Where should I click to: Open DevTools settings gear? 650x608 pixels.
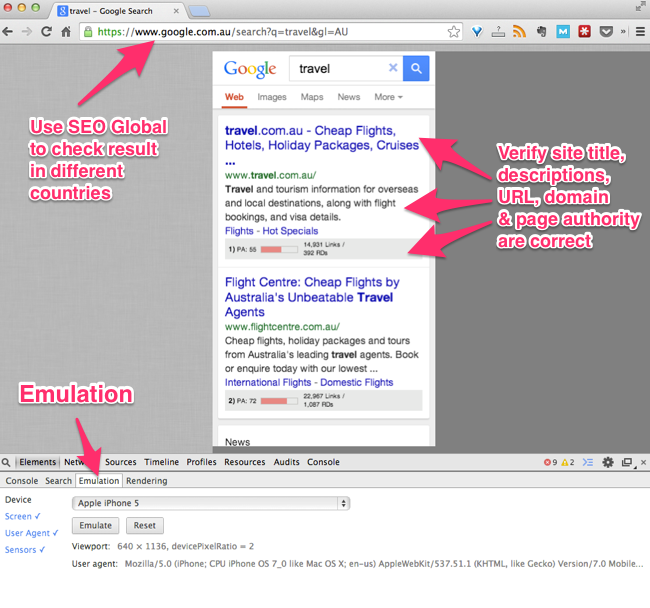(x=608, y=462)
